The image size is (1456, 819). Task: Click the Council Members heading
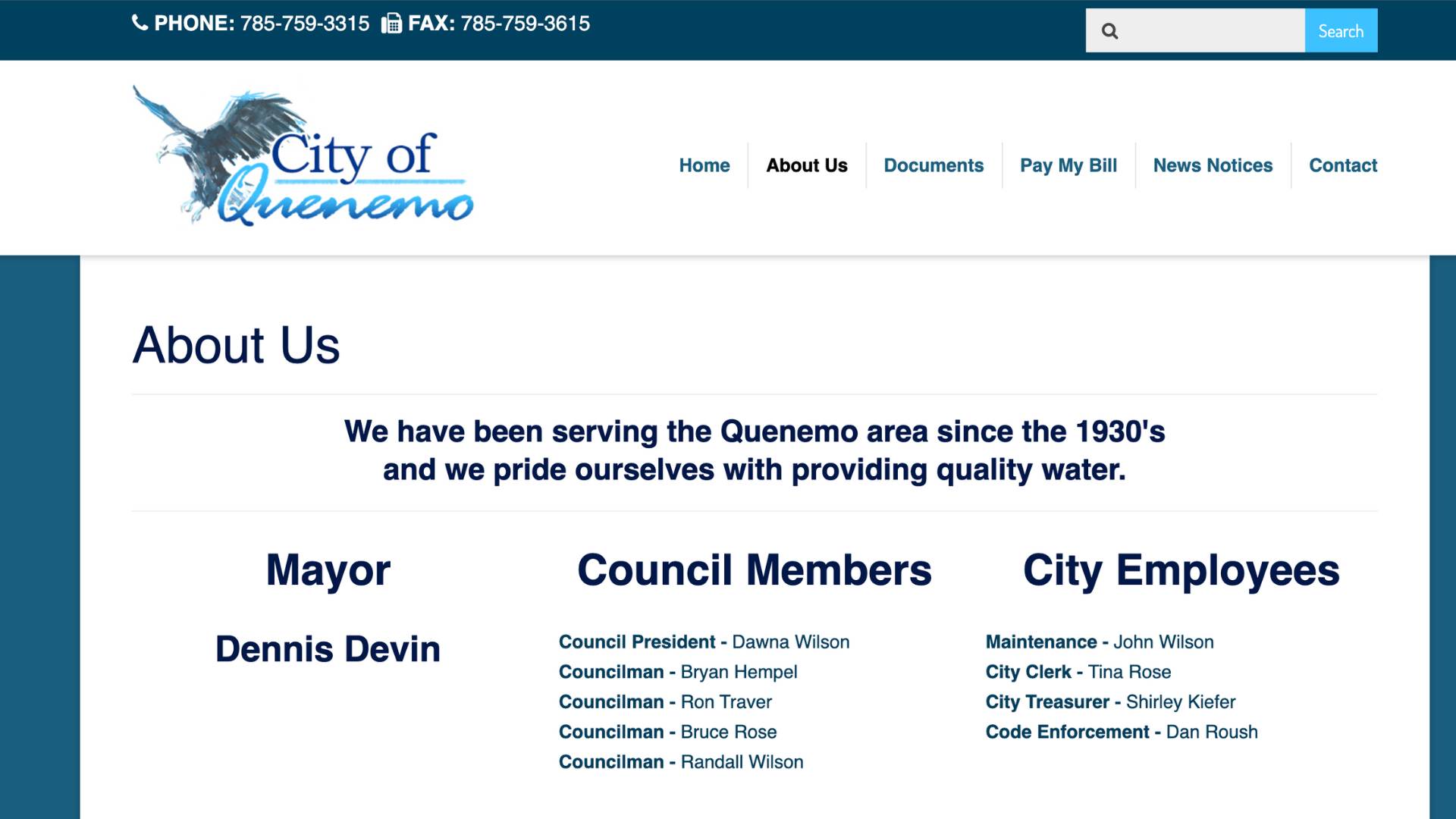754,570
